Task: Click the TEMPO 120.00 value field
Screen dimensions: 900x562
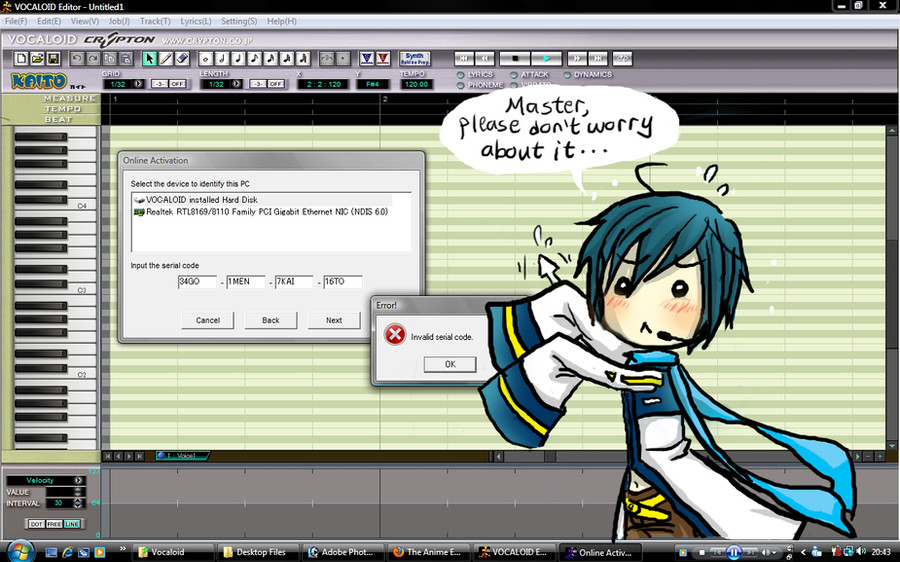Action: click(x=416, y=84)
